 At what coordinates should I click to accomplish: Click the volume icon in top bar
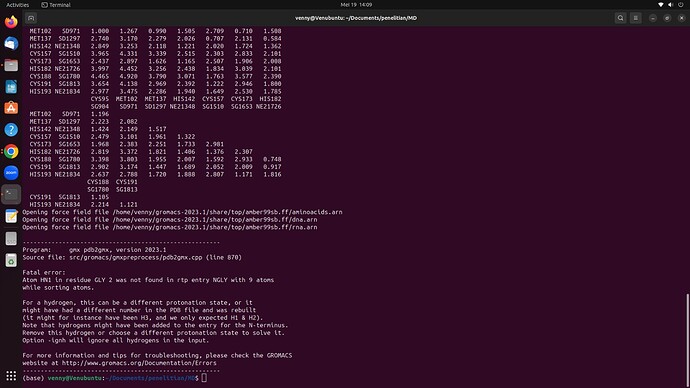(671, 5)
